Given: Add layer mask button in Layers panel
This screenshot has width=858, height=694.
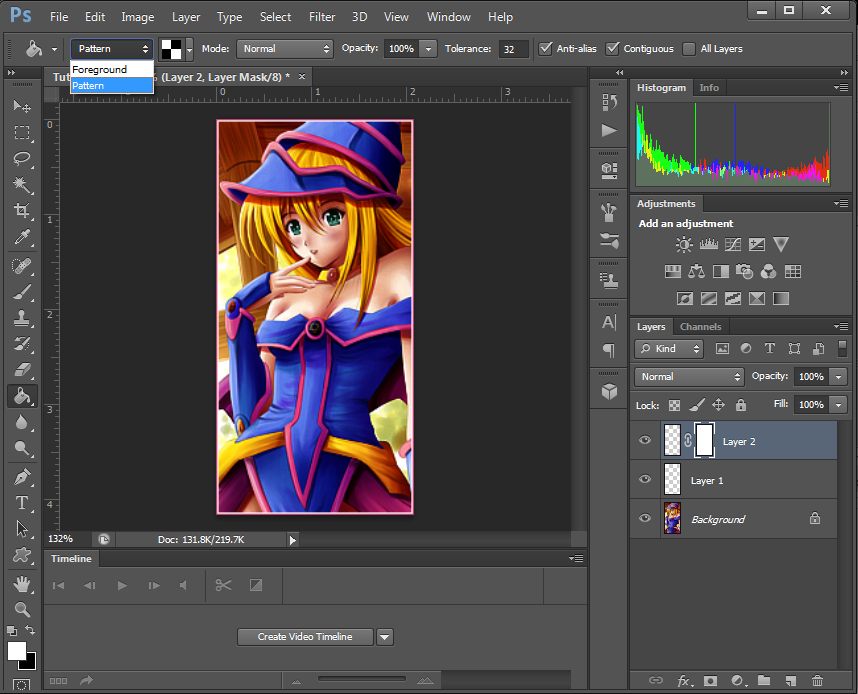Looking at the screenshot, I should pos(710,681).
